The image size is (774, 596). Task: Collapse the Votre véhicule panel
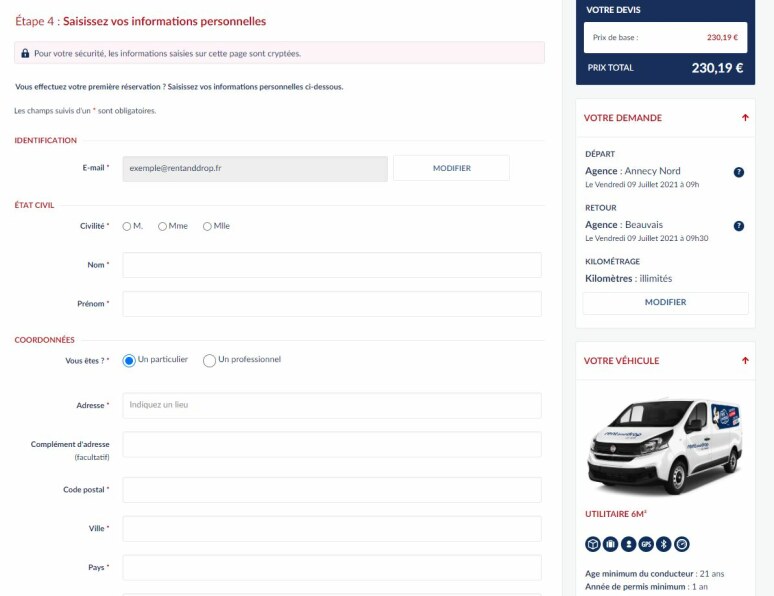[745, 360]
